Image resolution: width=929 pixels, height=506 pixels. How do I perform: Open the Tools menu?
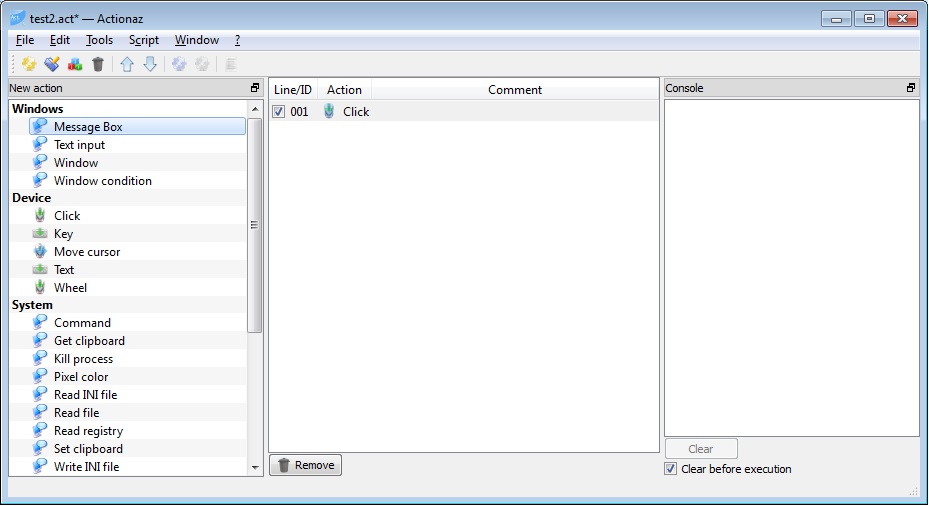[x=99, y=40]
